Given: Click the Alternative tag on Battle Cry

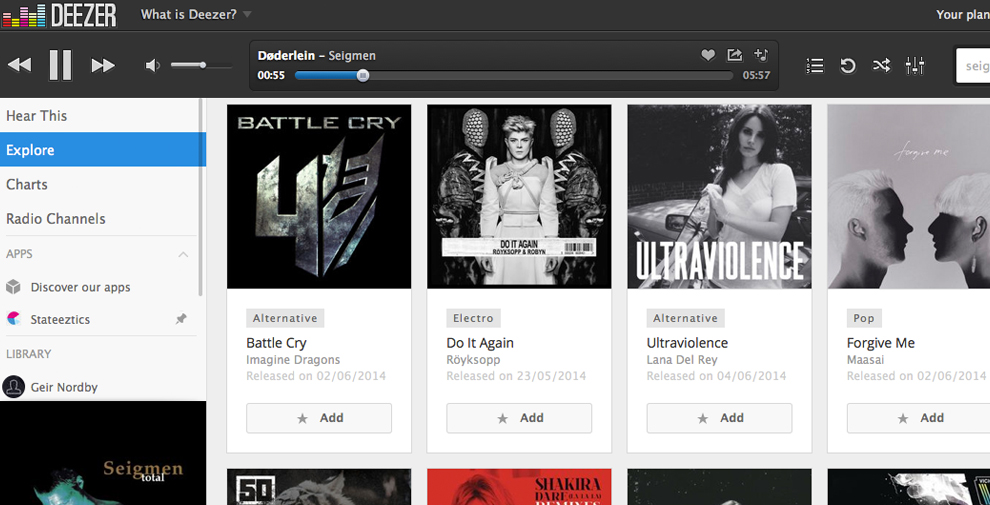Looking at the screenshot, I should coord(285,318).
